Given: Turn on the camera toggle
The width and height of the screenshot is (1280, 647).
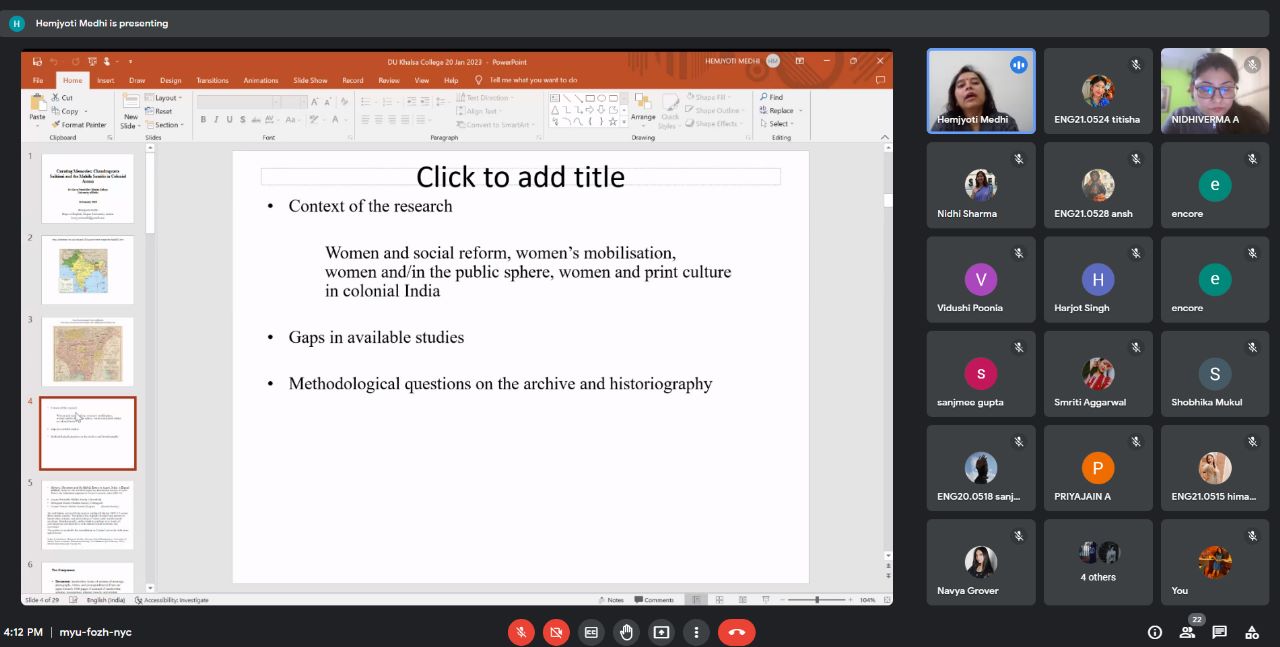Looking at the screenshot, I should click(556, 632).
